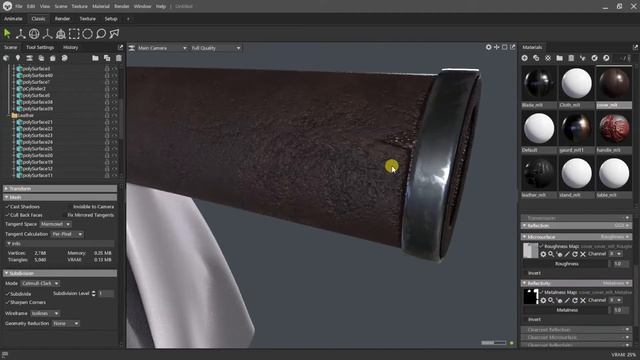The height and width of the screenshot is (360, 640).
Task: Open Tangent Calculation dropdown
Action: (x=67, y=234)
